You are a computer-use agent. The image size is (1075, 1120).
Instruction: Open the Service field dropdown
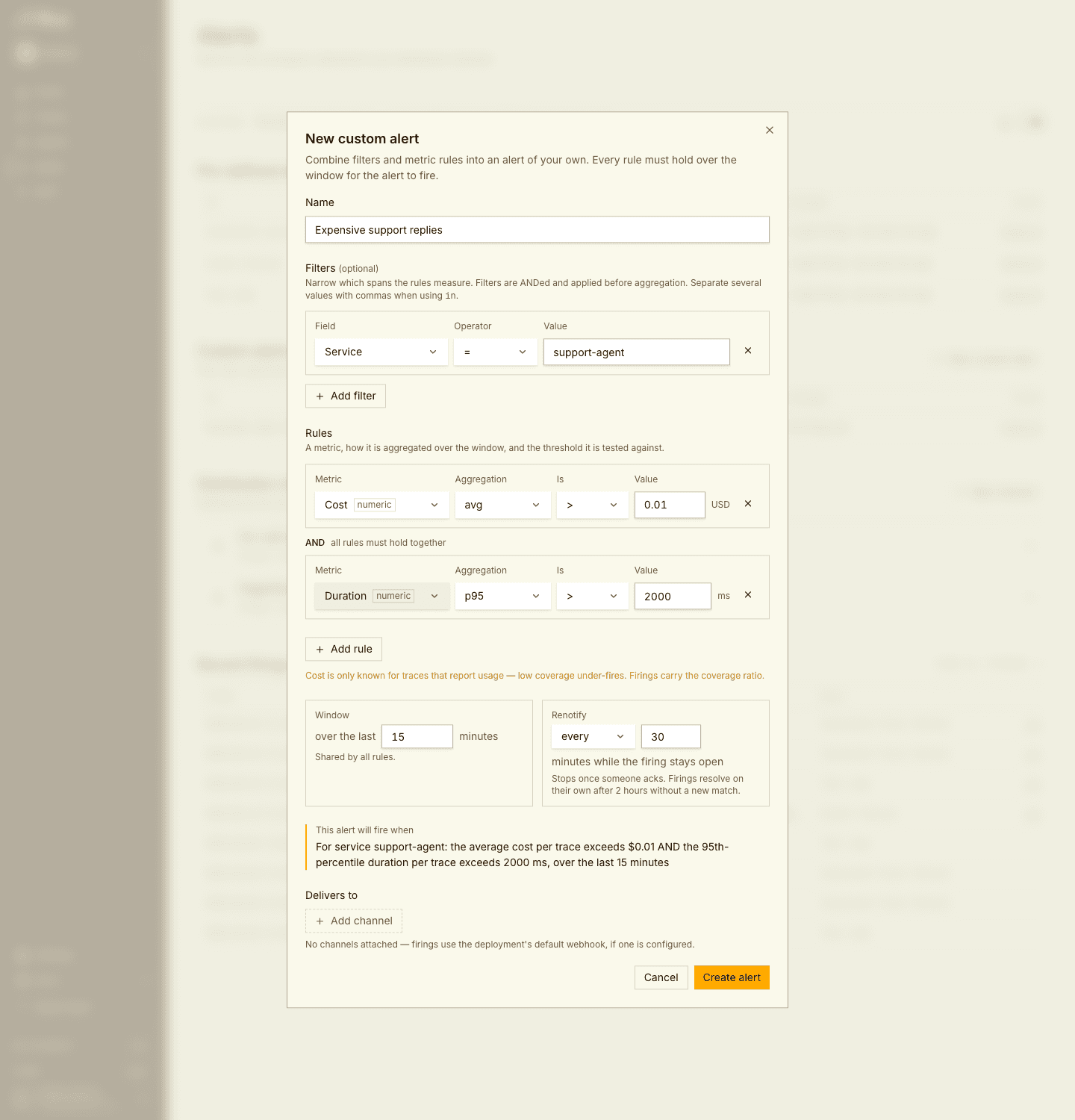pyautogui.click(x=381, y=352)
